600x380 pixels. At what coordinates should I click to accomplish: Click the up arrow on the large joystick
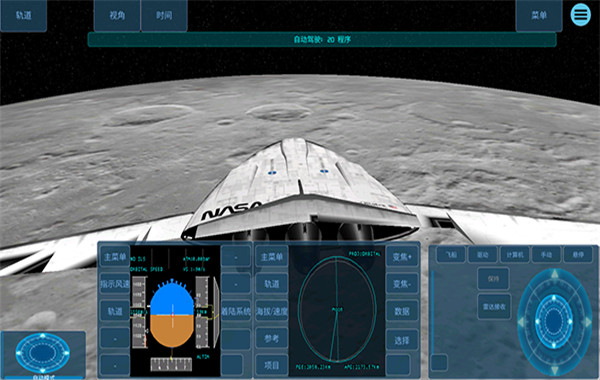(x=554, y=274)
